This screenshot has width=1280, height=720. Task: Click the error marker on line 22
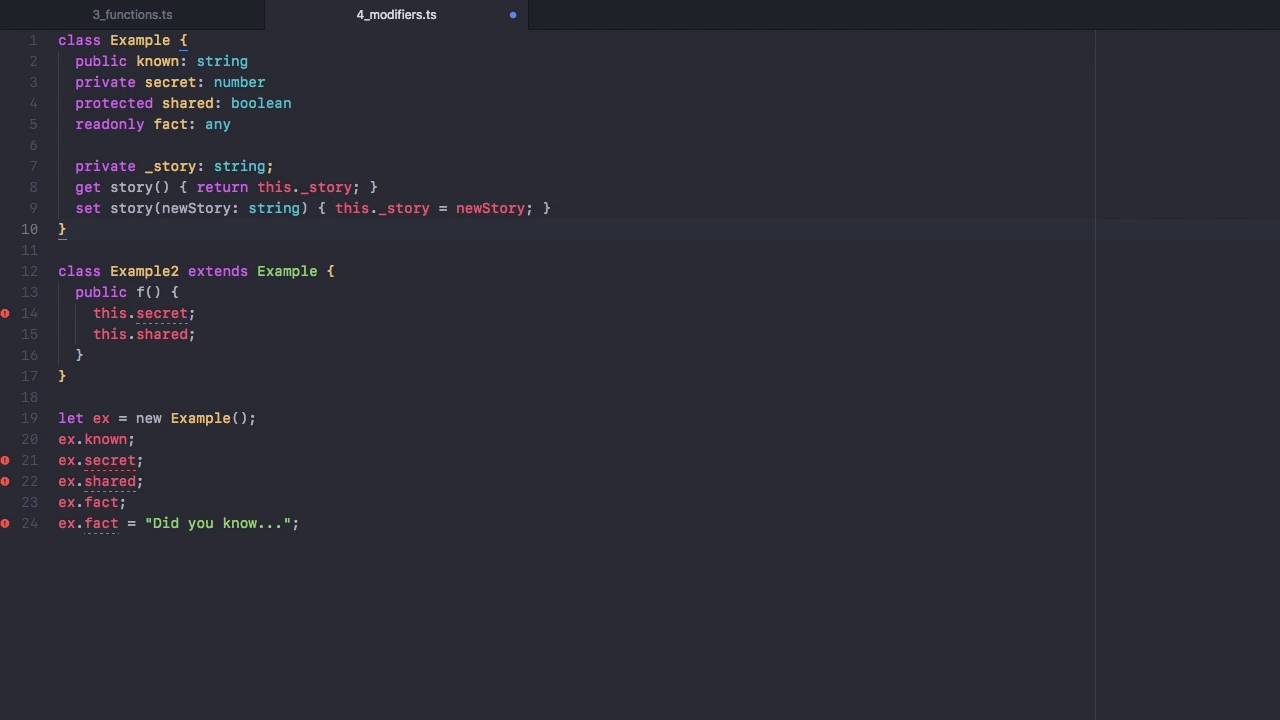[5, 481]
